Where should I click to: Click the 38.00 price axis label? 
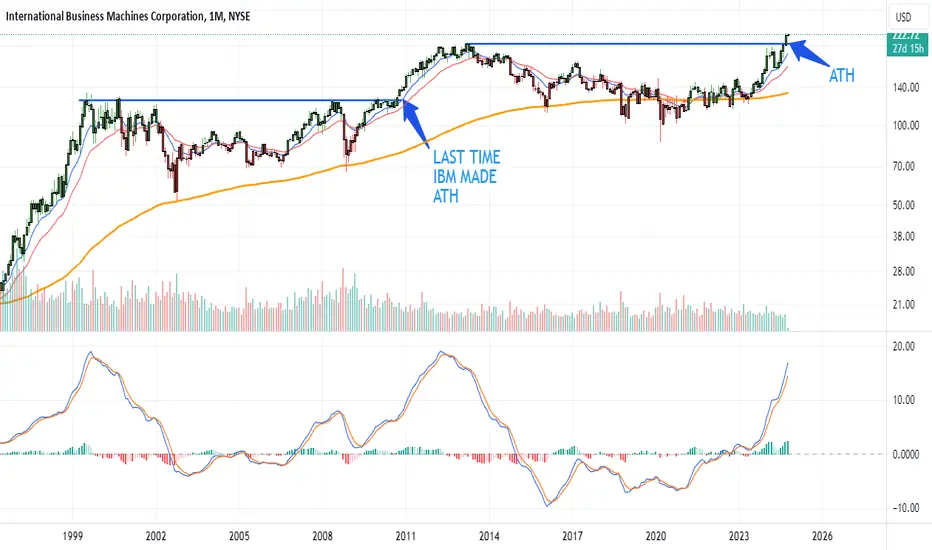click(903, 236)
